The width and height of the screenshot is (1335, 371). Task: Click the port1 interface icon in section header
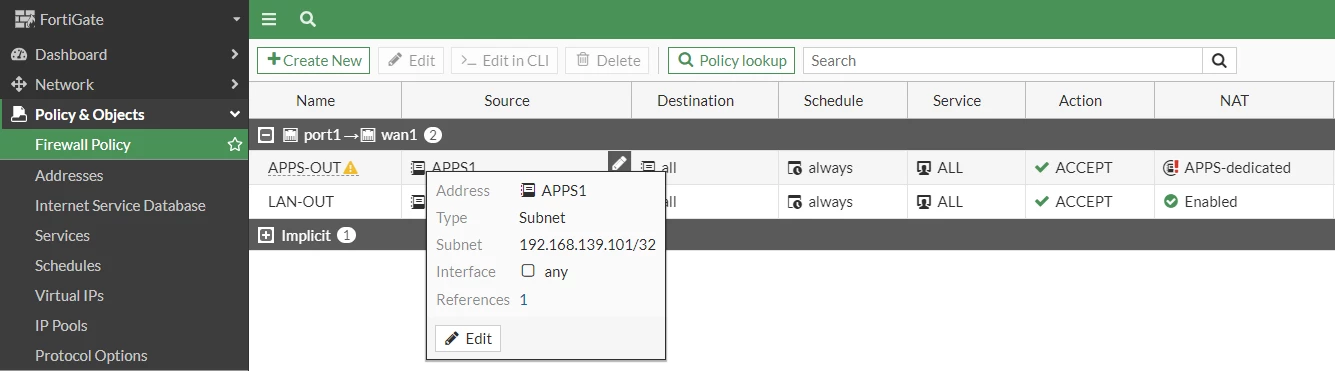pyautogui.click(x=291, y=134)
